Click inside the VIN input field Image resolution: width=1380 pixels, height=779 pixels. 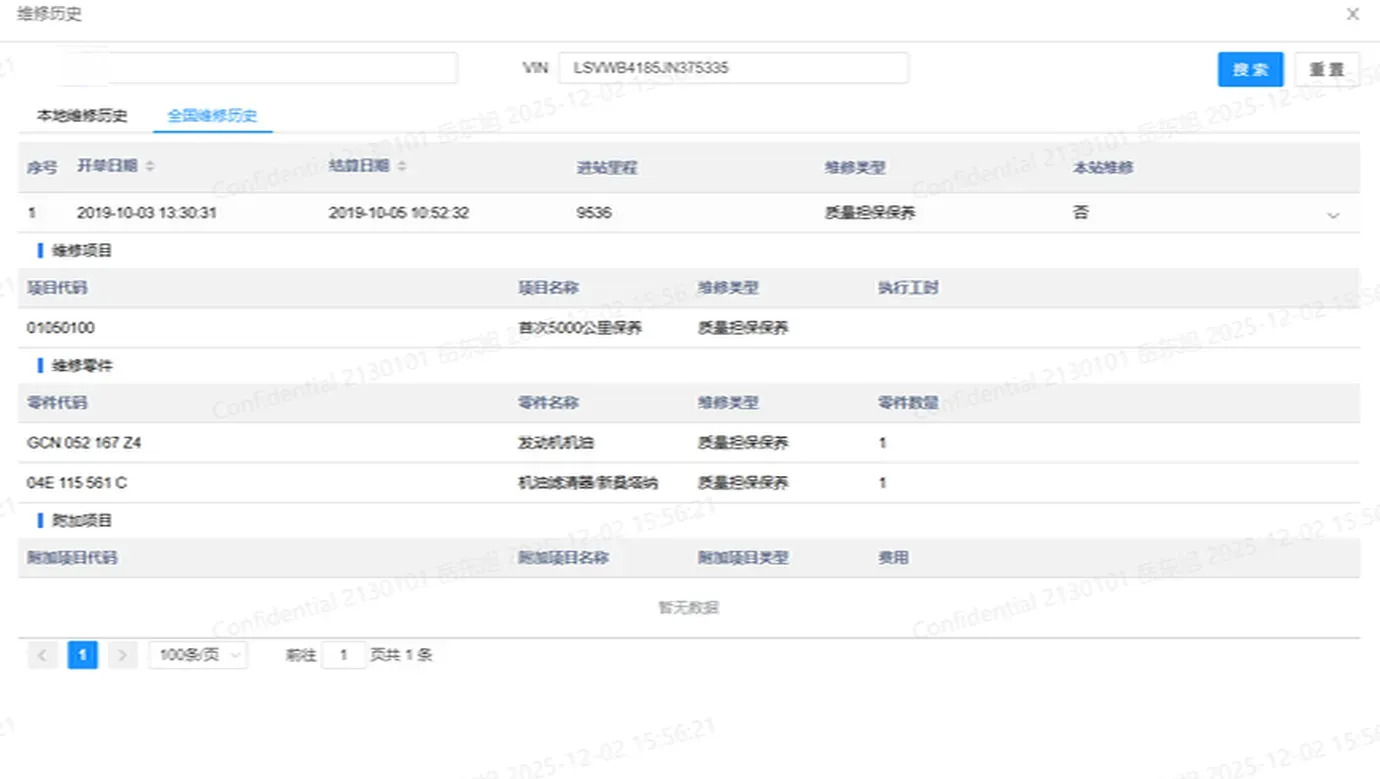[x=733, y=67]
